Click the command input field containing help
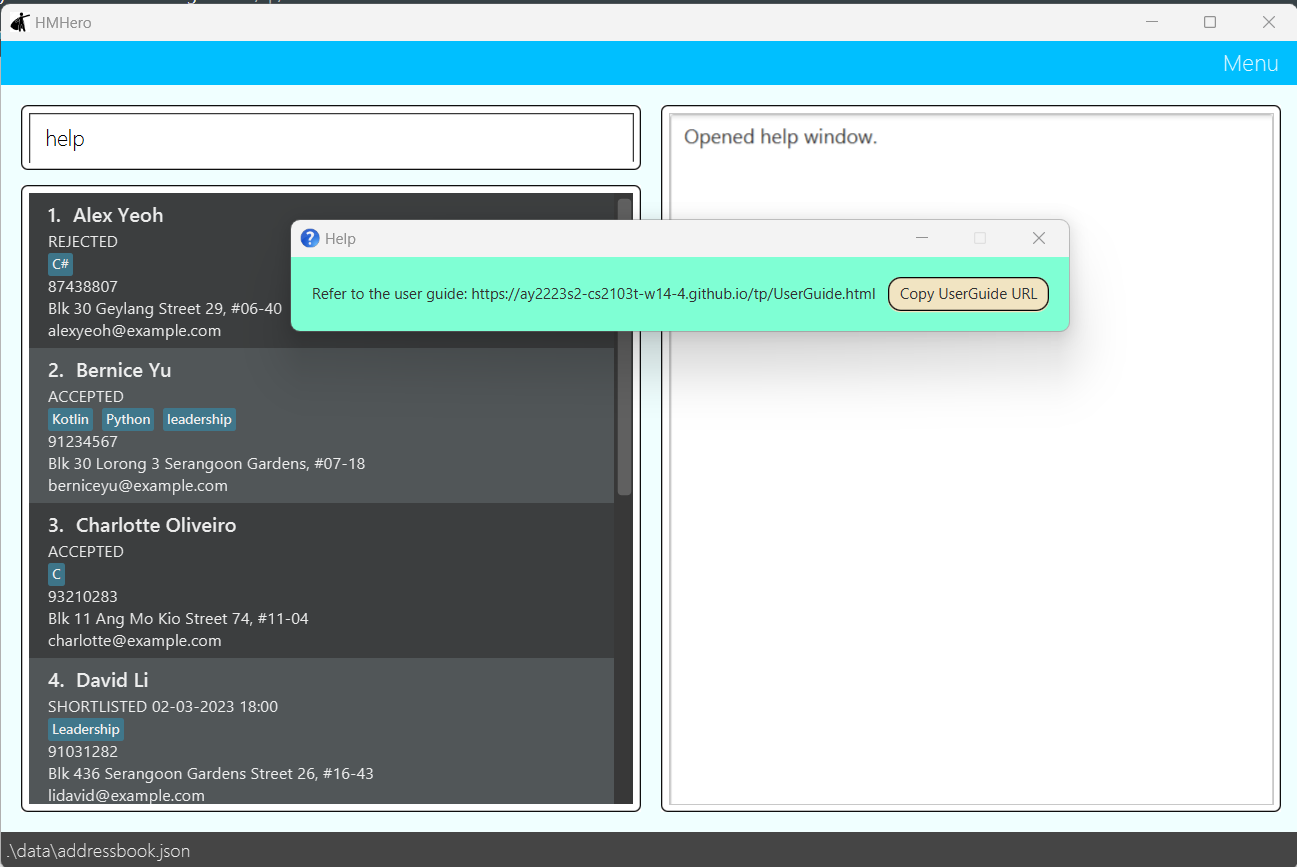This screenshot has height=867, width=1297. pos(331,138)
